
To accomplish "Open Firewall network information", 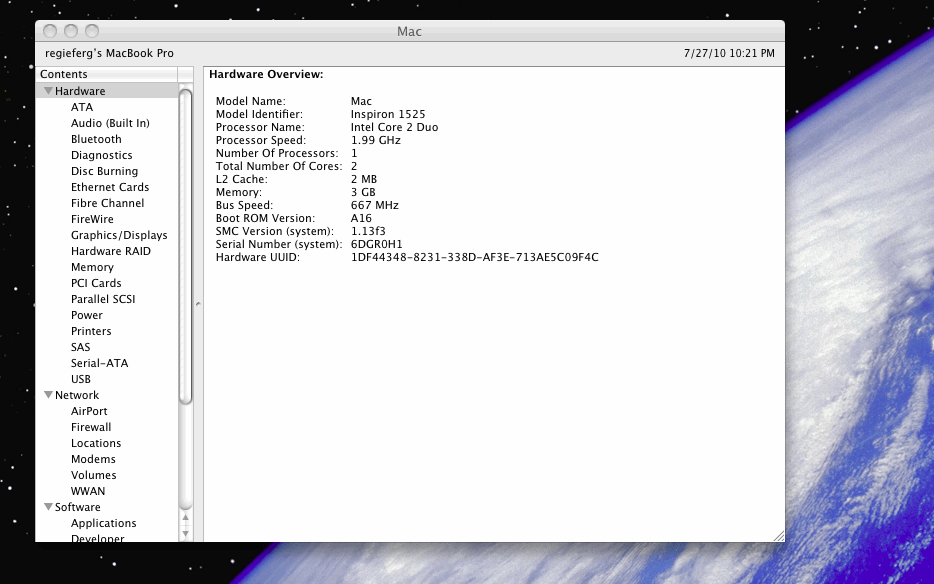I will (91, 427).
